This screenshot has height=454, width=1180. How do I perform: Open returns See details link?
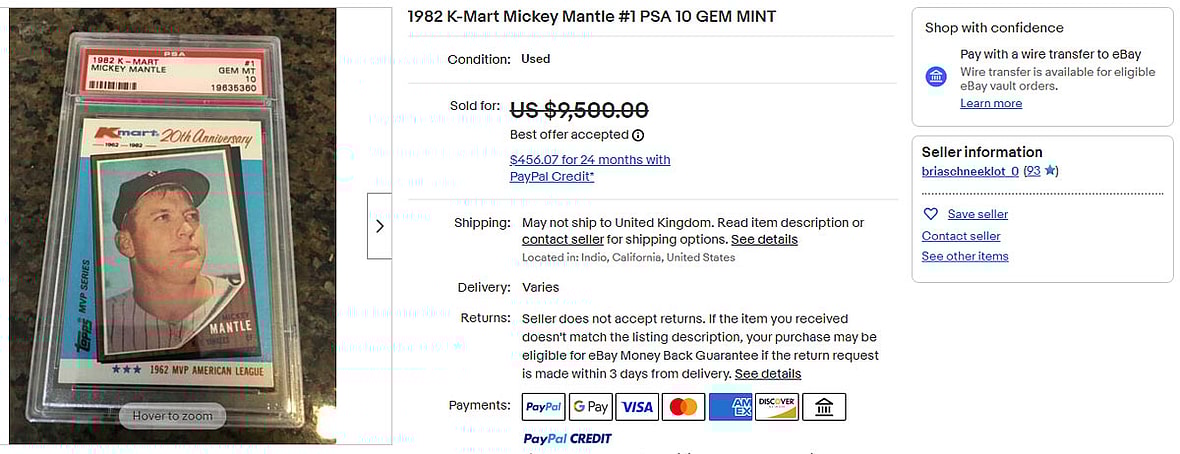pos(768,374)
